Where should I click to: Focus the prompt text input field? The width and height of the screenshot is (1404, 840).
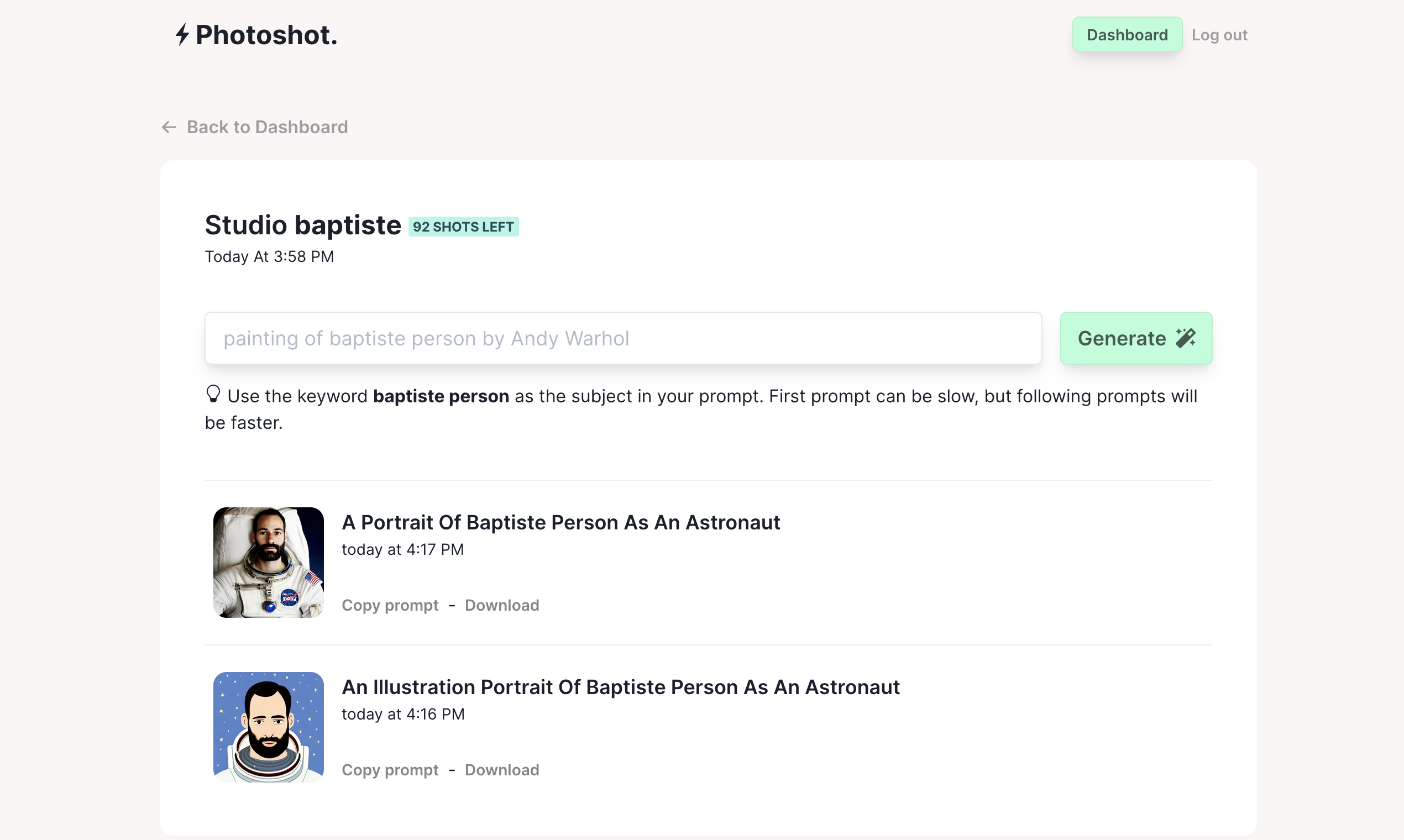coord(623,338)
